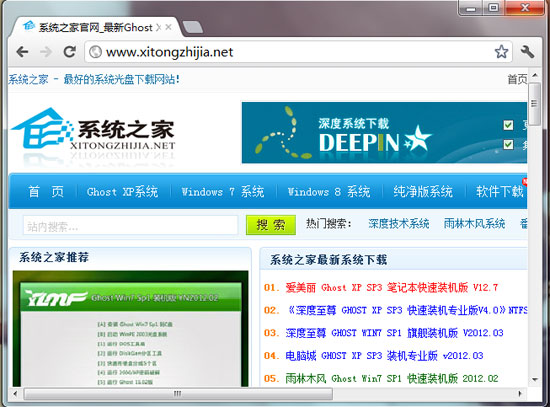Open 雨林木风系统 hot search link
The width and height of the screenshot is (550, 407).
tap(475, 223)
